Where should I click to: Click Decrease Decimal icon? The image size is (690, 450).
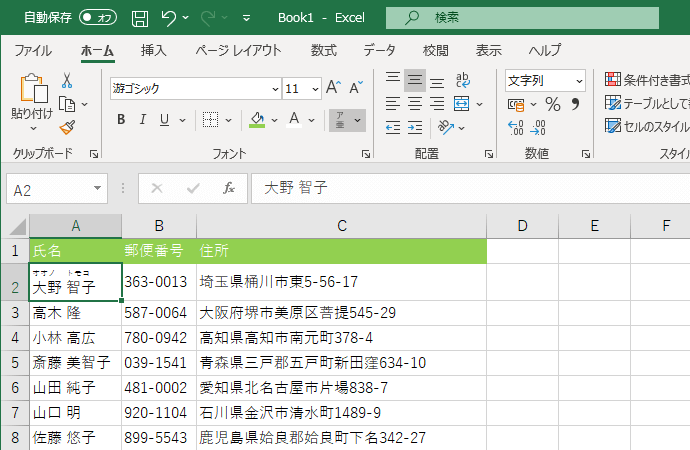click(538, 128)
